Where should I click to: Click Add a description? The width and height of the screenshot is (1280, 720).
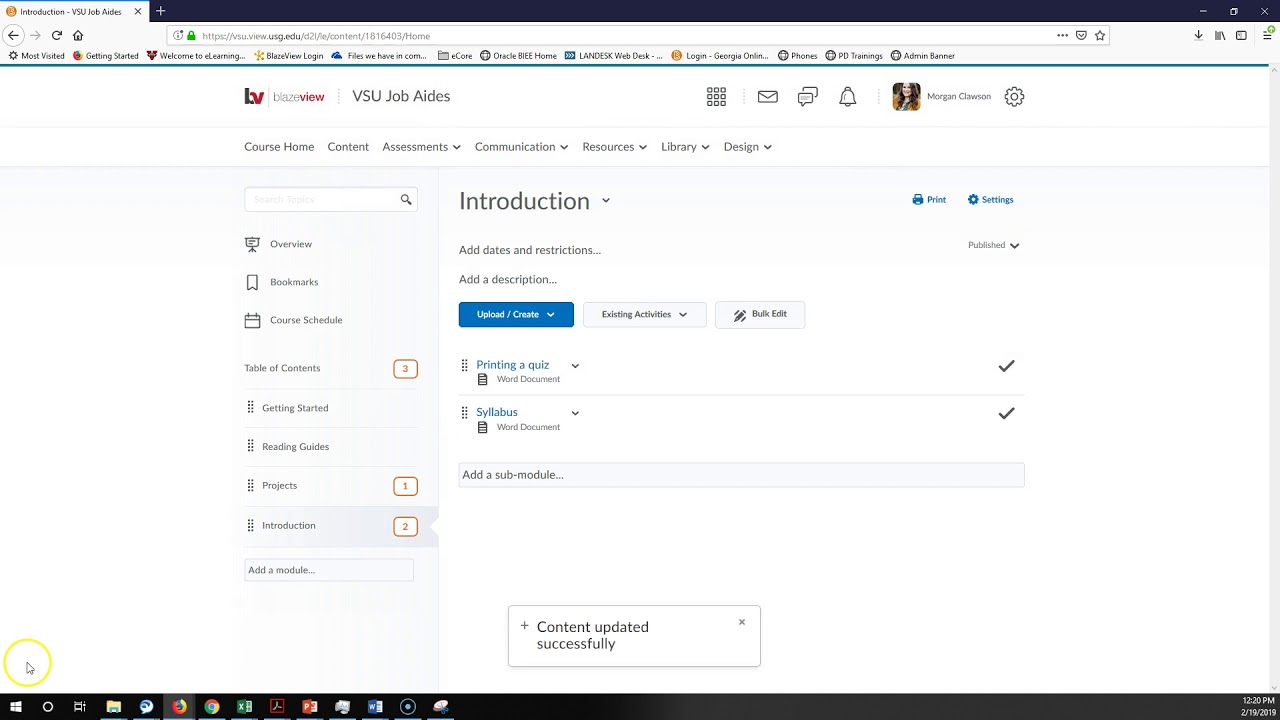(508, 279)
